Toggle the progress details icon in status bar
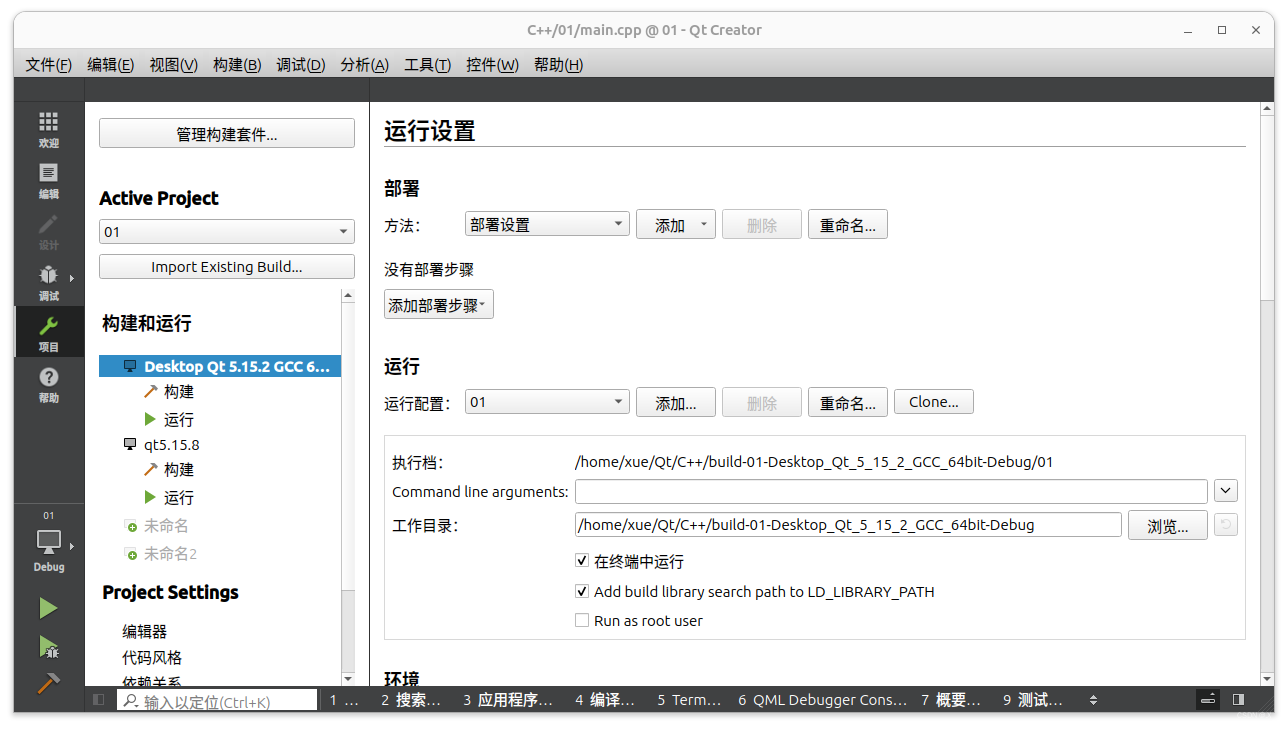Screen dimensions: 1288x729 coord(1208,700)
